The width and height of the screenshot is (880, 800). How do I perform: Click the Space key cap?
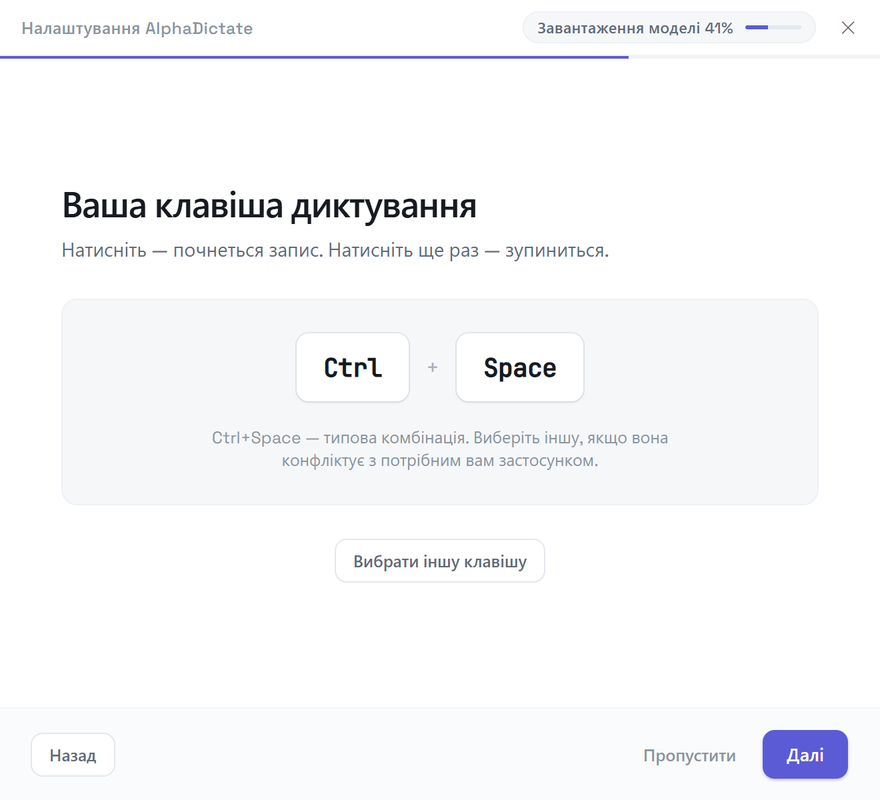[x=520, y=367]
